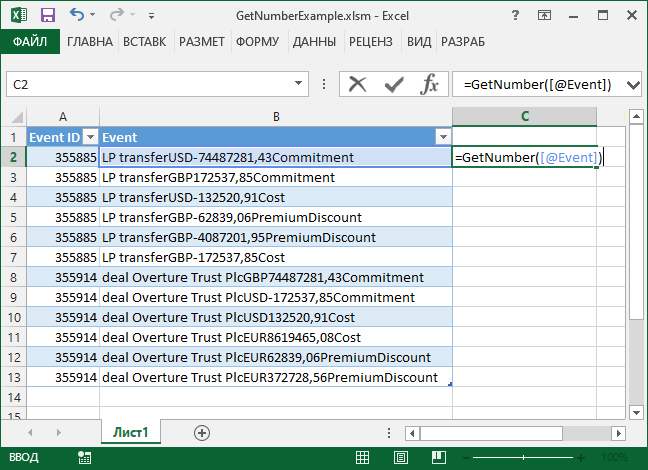
Task: Click cell 'LP transferGBP172537,85Commitment'
Action: coord(276,177)
